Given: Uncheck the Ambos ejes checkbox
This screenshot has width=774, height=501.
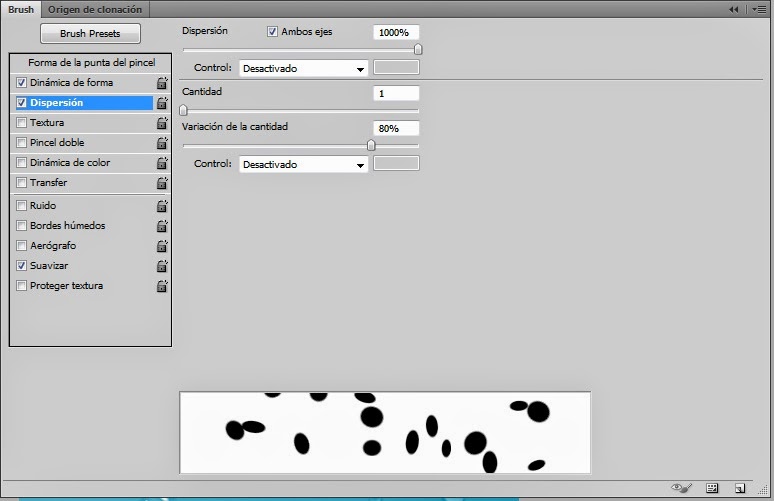Looking at the screenshot, I should point(272,32).
